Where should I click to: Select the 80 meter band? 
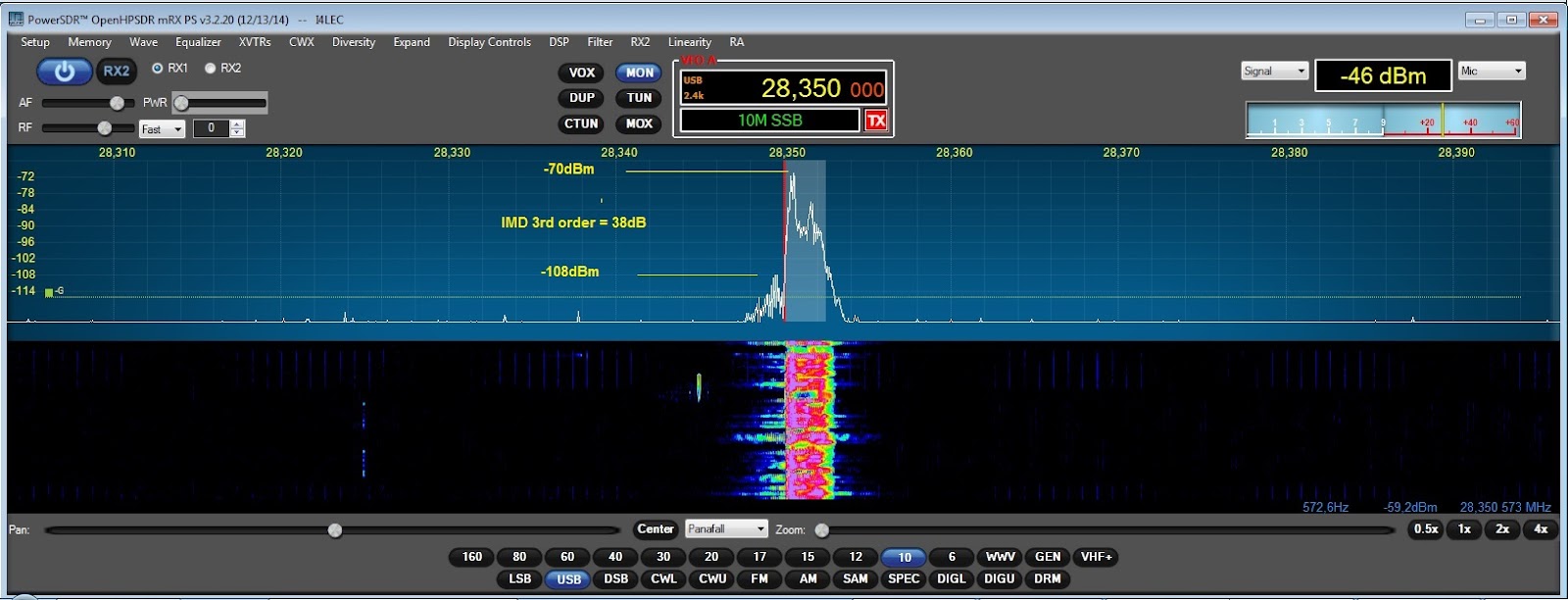tap(519, 557)
